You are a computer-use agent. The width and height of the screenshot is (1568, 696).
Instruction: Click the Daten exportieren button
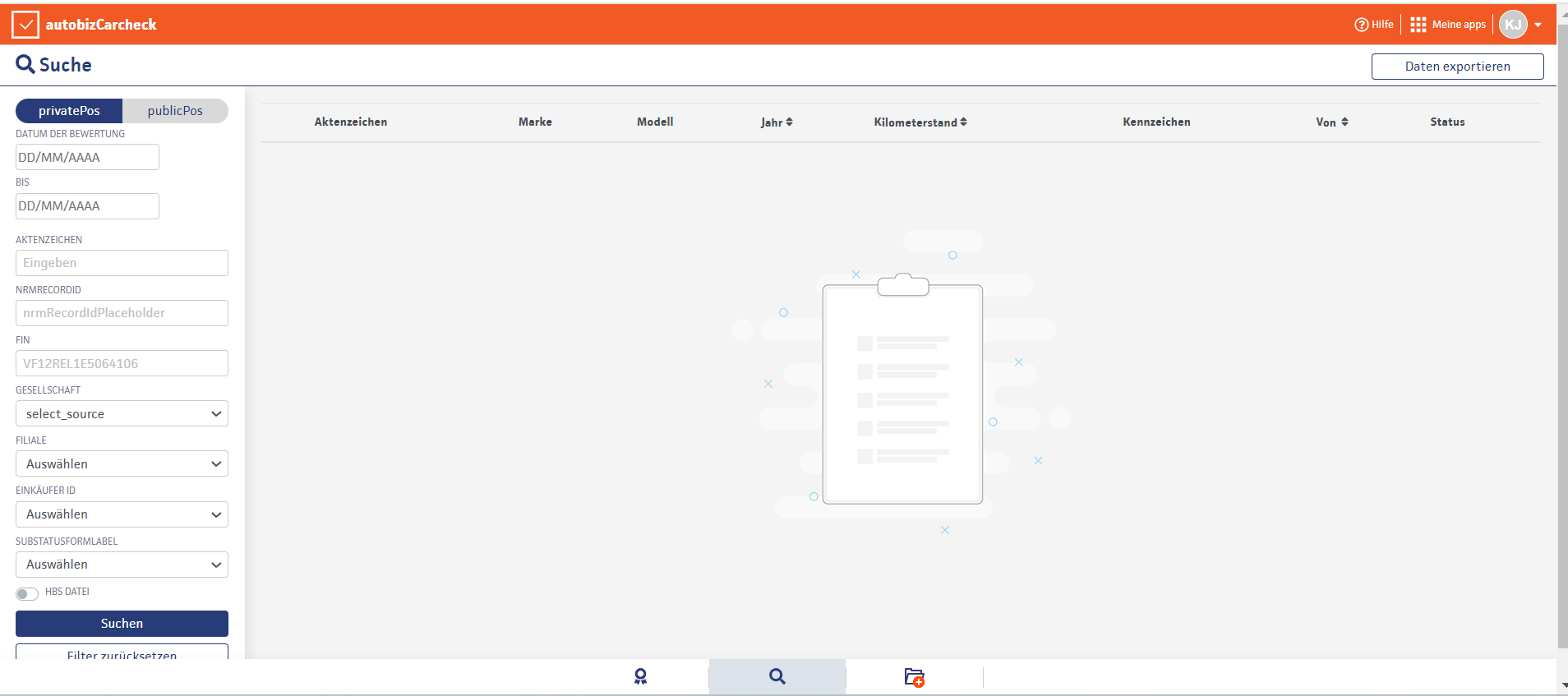pos(1457,67)
